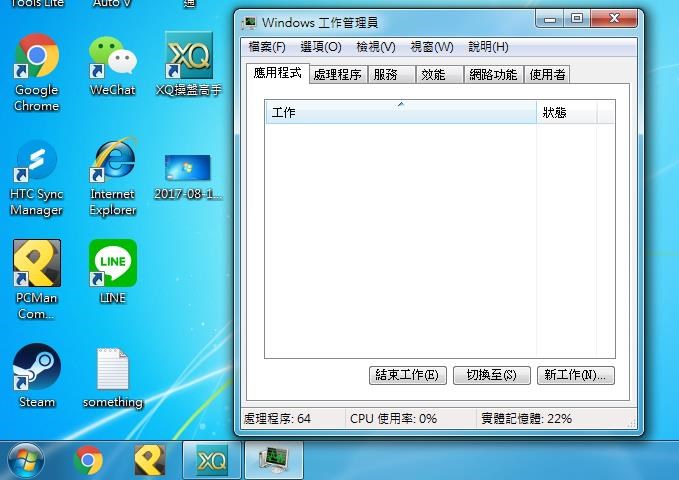Switch to XQ app in taskbar
This screenshot has height=480, width=679.
pyautogui.click(x=212, y=460)
